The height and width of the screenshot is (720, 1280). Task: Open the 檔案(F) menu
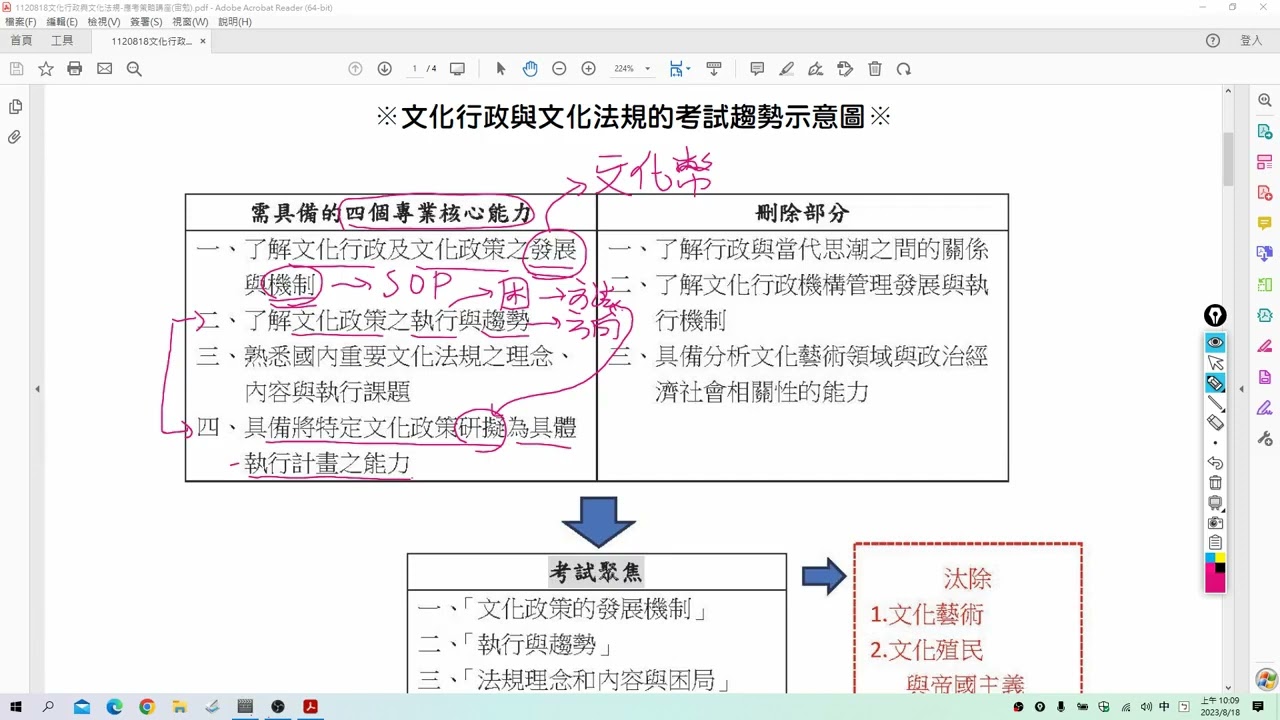pos(20,22)
